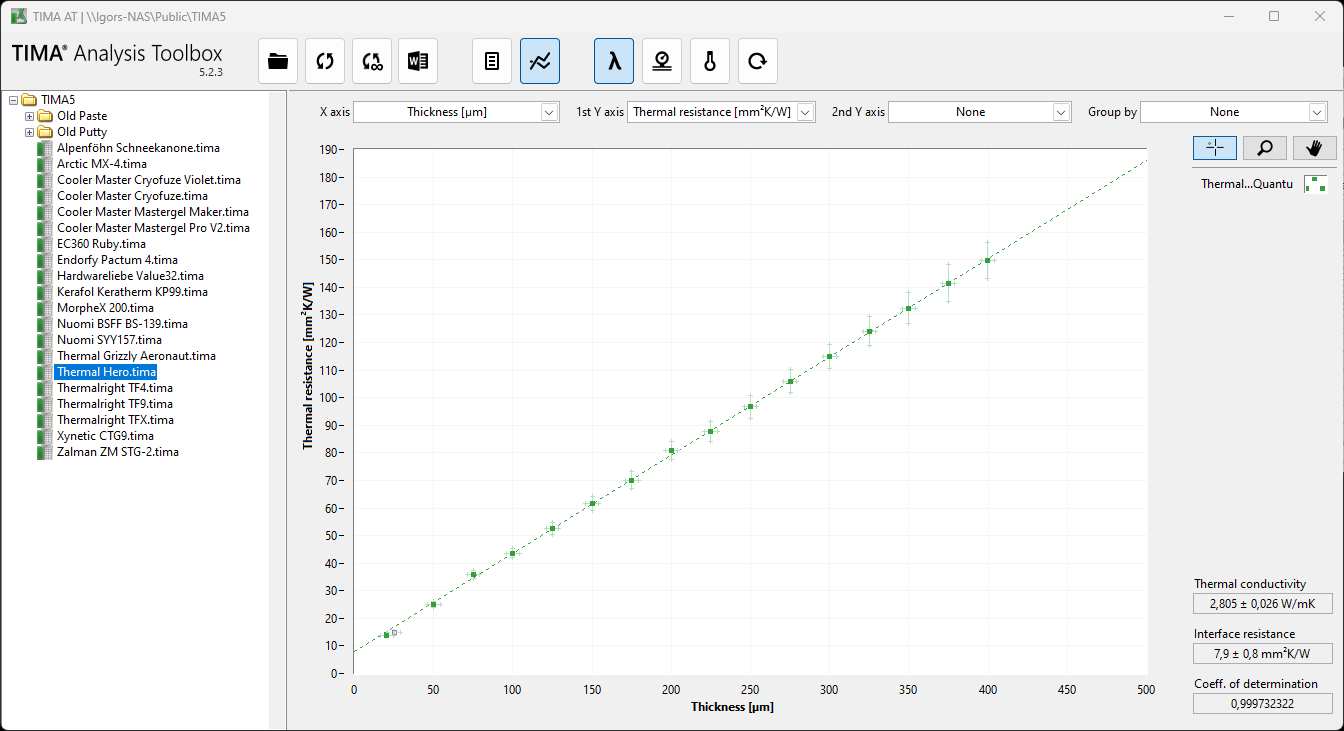Select Nuomi SYY157.tima file

(109, 340)
